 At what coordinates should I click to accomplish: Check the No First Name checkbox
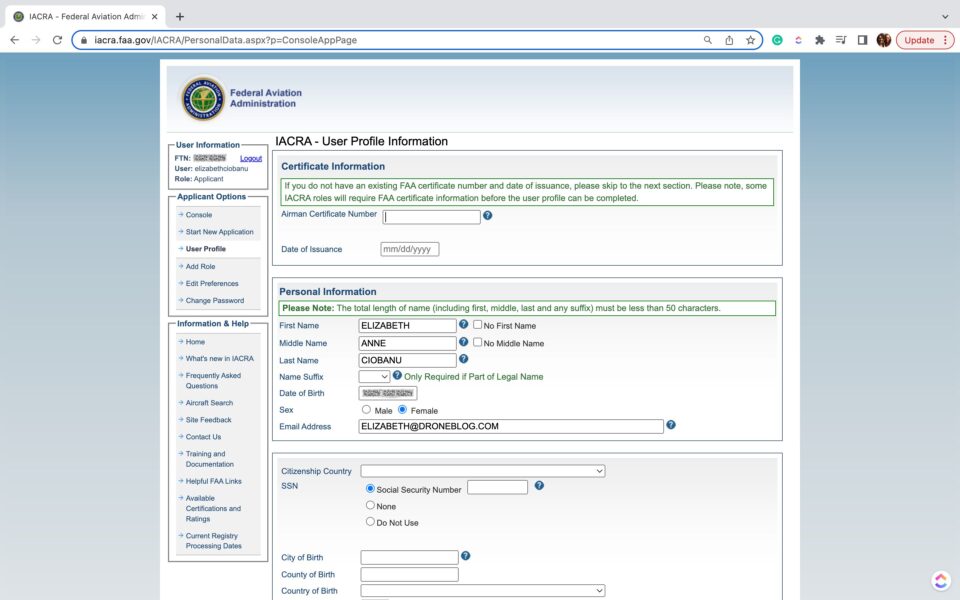(x=478, y=324)
